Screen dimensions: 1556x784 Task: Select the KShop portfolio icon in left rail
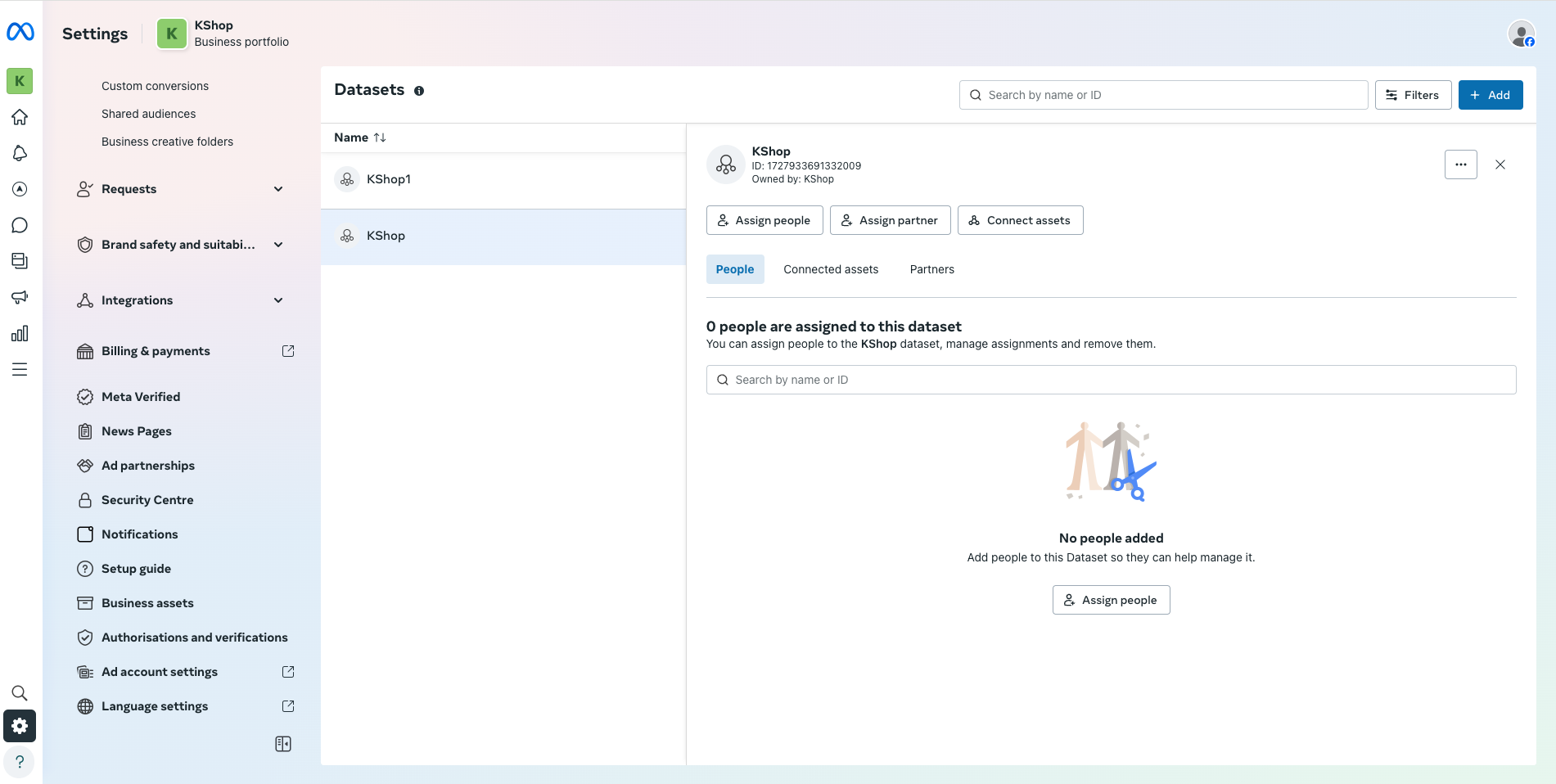click(20, 81)
